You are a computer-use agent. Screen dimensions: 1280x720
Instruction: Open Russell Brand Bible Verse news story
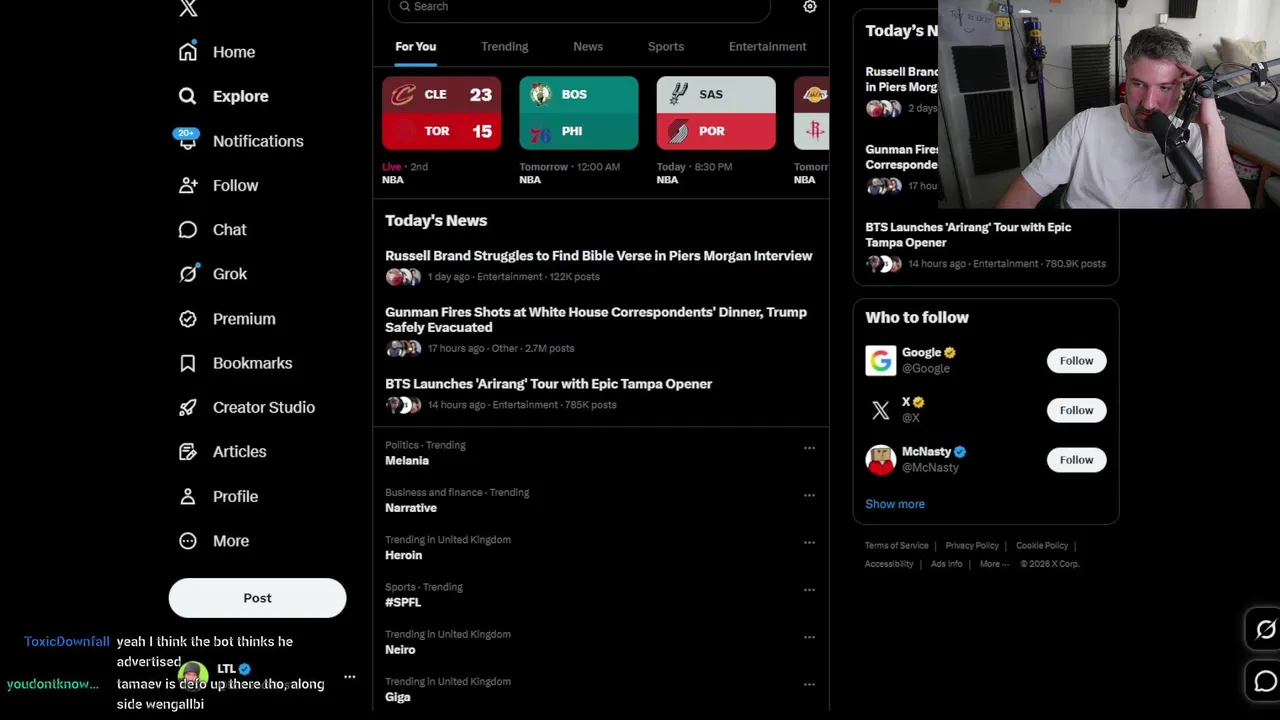tap(599, 256)
